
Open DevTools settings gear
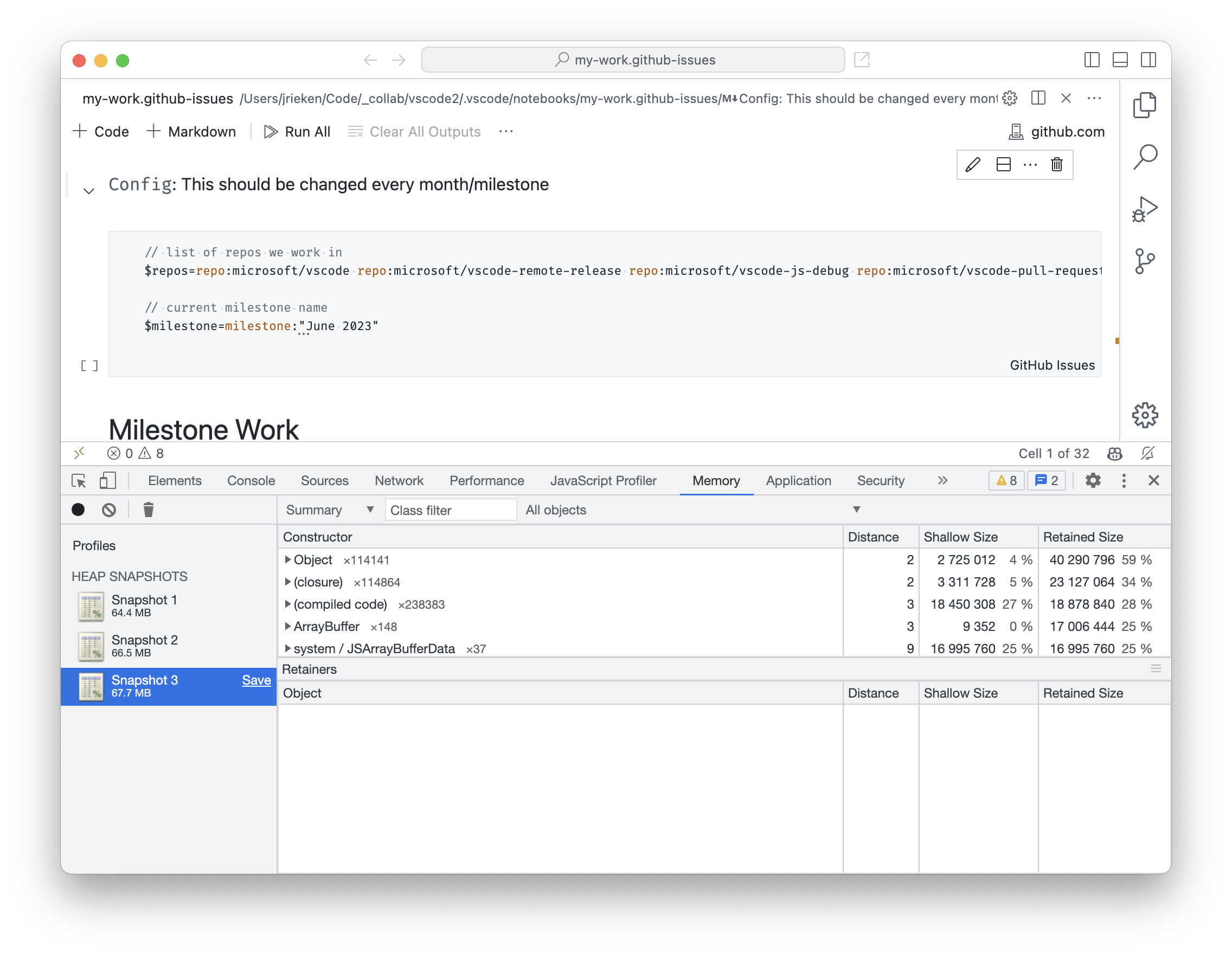(x=1093, y=480)
